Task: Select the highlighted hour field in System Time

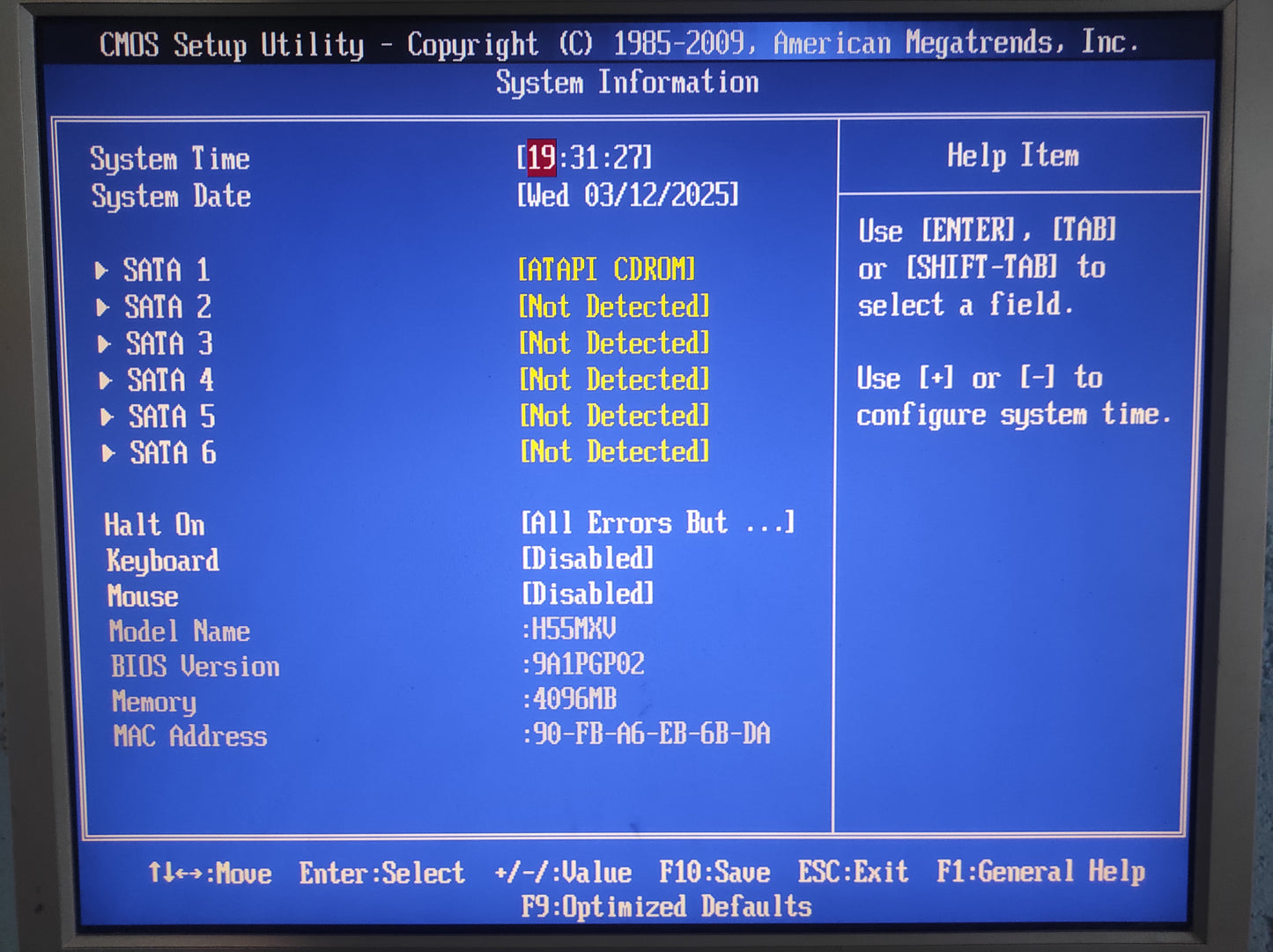Action: (x=541, y=159)
